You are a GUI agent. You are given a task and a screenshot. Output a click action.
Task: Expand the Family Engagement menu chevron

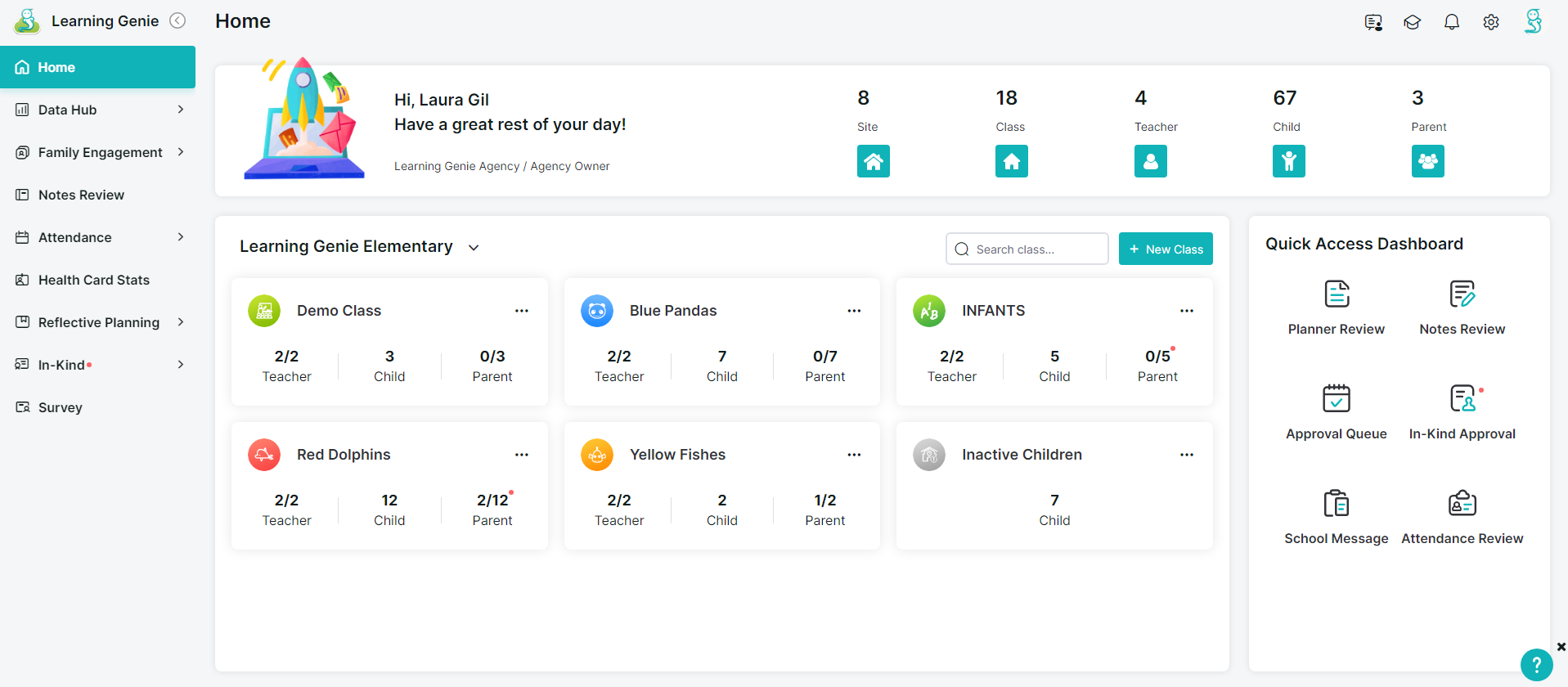point(181,152)
